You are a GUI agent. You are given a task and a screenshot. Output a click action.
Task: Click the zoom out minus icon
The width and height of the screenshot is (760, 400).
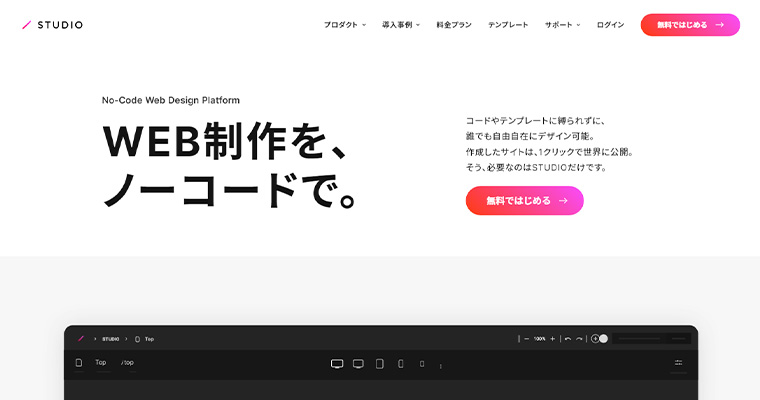pos(527,339)
